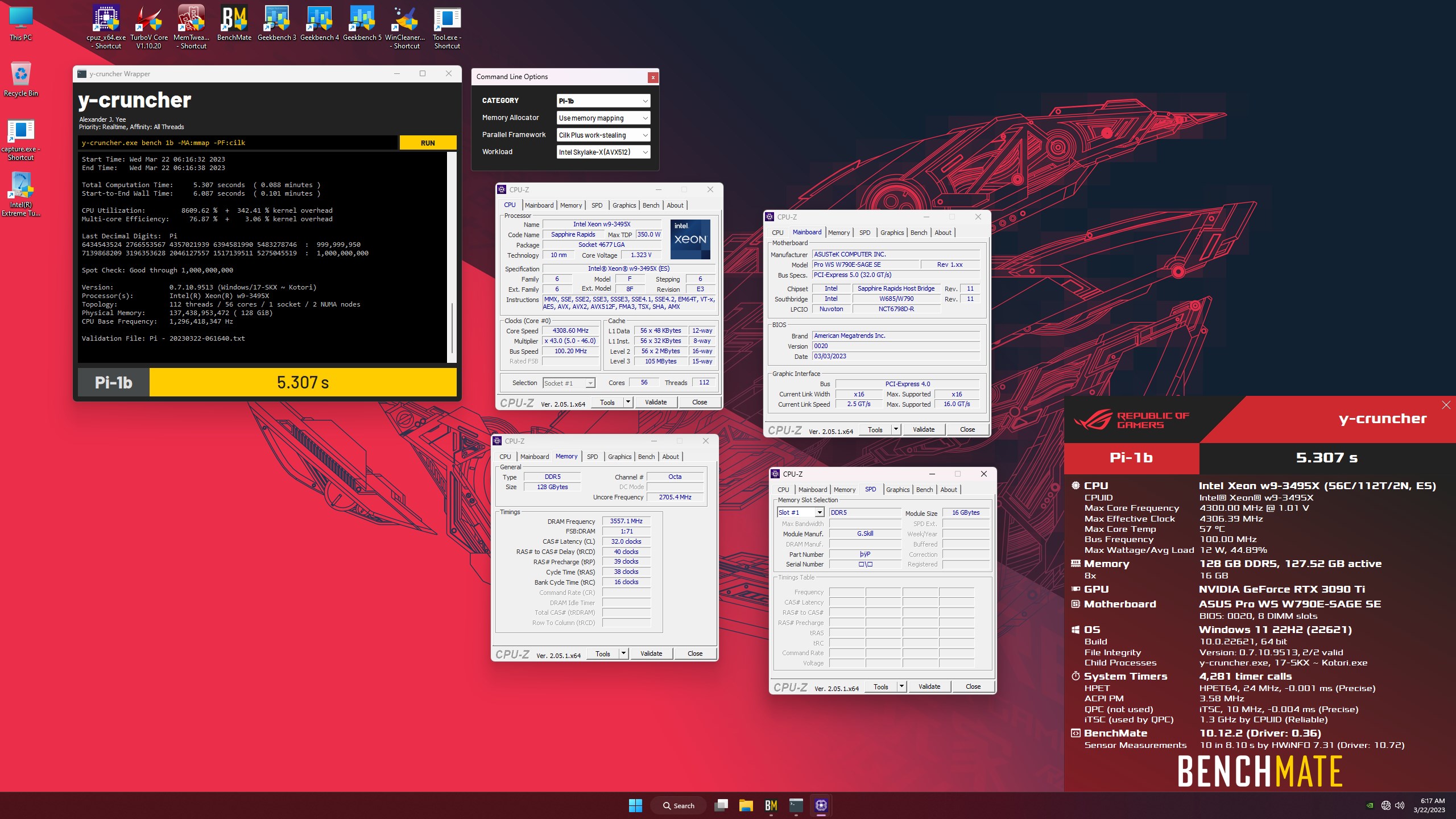Click the Core Speed value 4308.60 MHz
Viewport: 1456px width, 819px height.
[571, 330]
